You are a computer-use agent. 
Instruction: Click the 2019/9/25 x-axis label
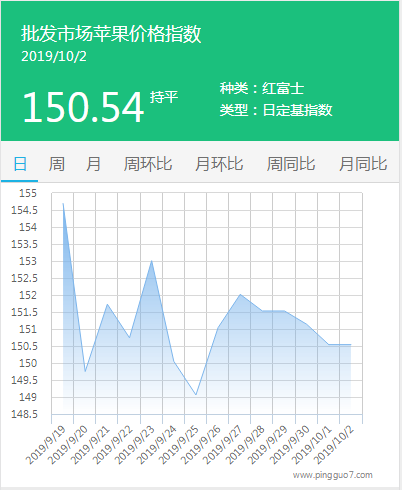pyautogui.click(x=179, y=445)
